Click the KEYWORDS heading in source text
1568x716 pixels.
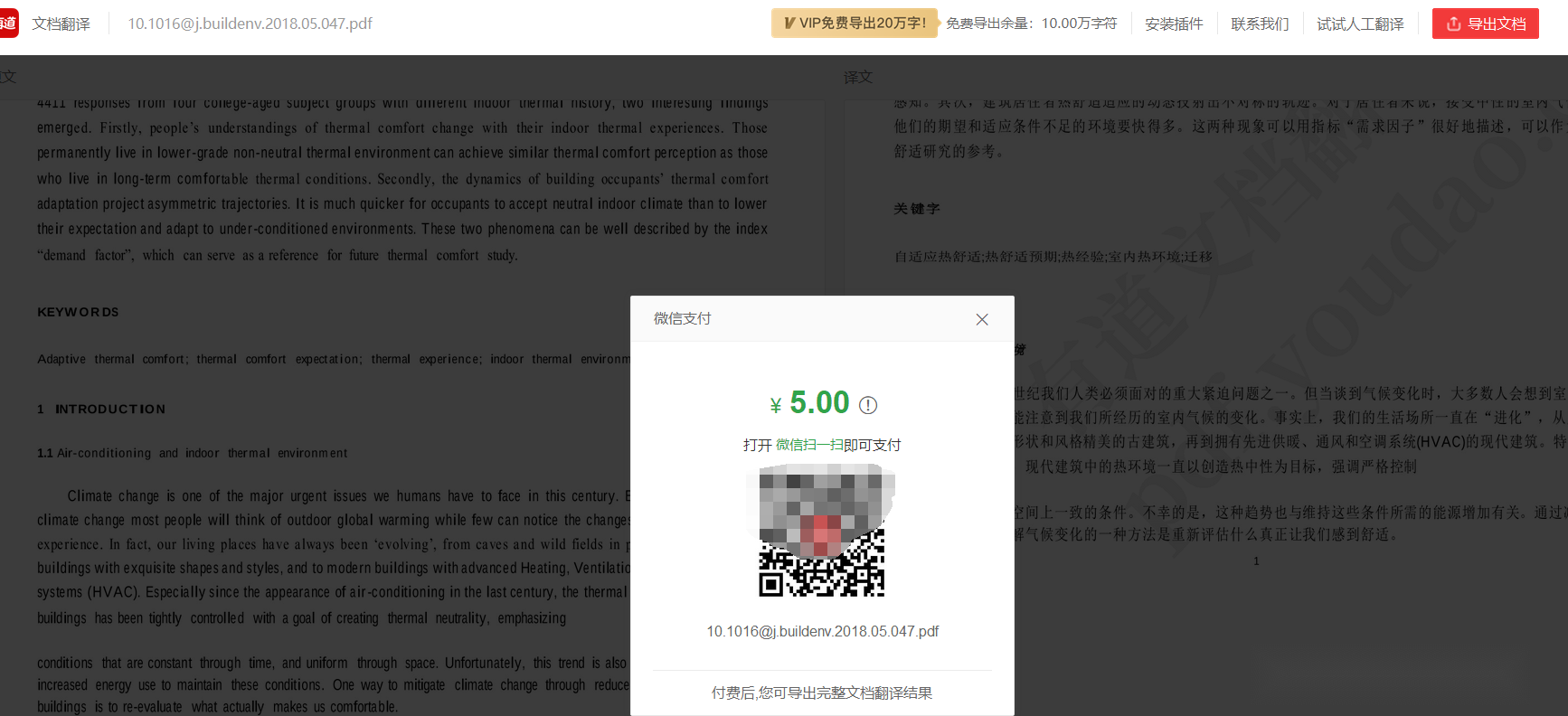tap(78, 312)
